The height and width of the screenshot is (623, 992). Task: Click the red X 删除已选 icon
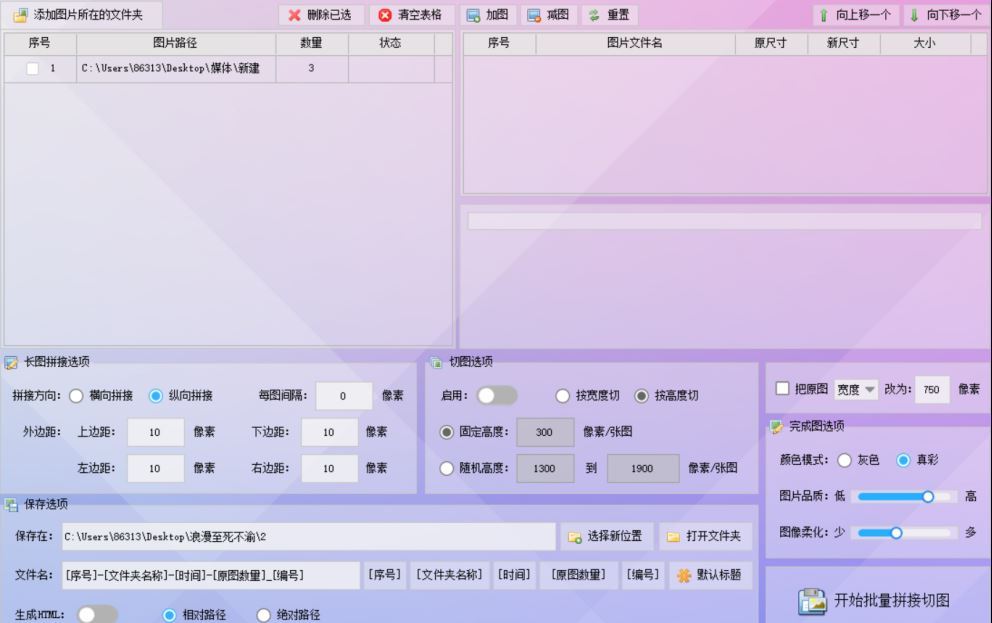coord(294,15)
